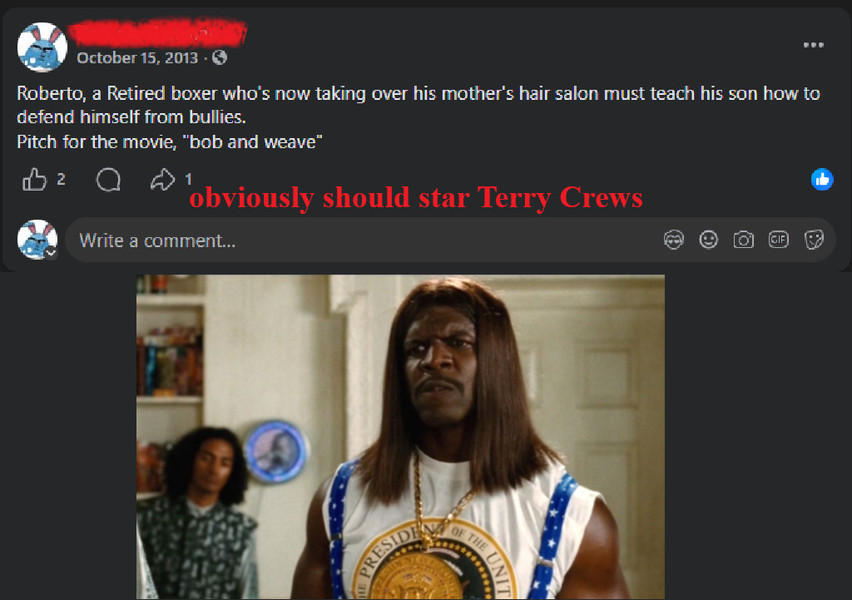Click the post text about bob and weave

(418, 117)
